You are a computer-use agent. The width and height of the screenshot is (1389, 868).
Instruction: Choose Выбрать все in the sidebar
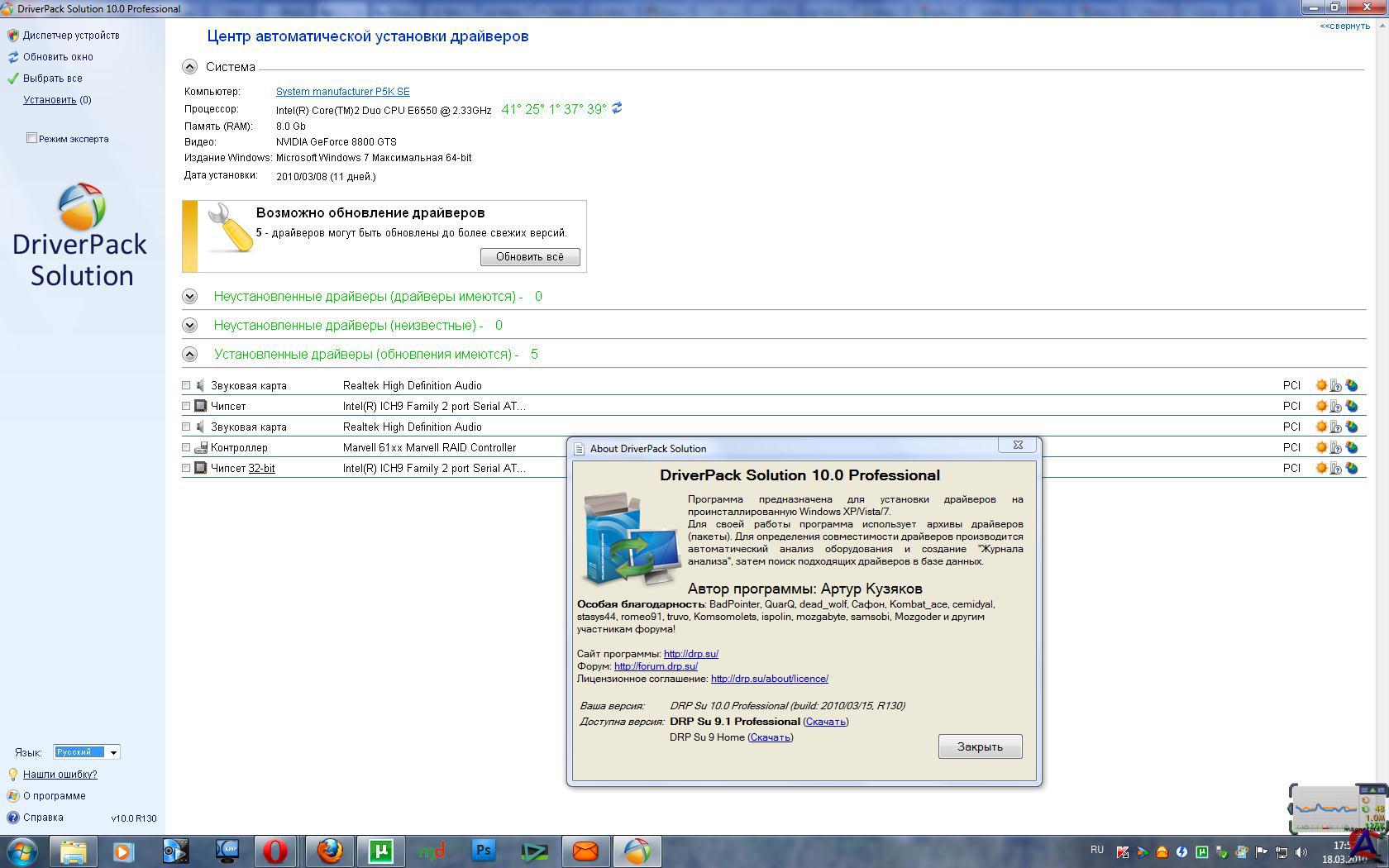click(x=52, y=79)
